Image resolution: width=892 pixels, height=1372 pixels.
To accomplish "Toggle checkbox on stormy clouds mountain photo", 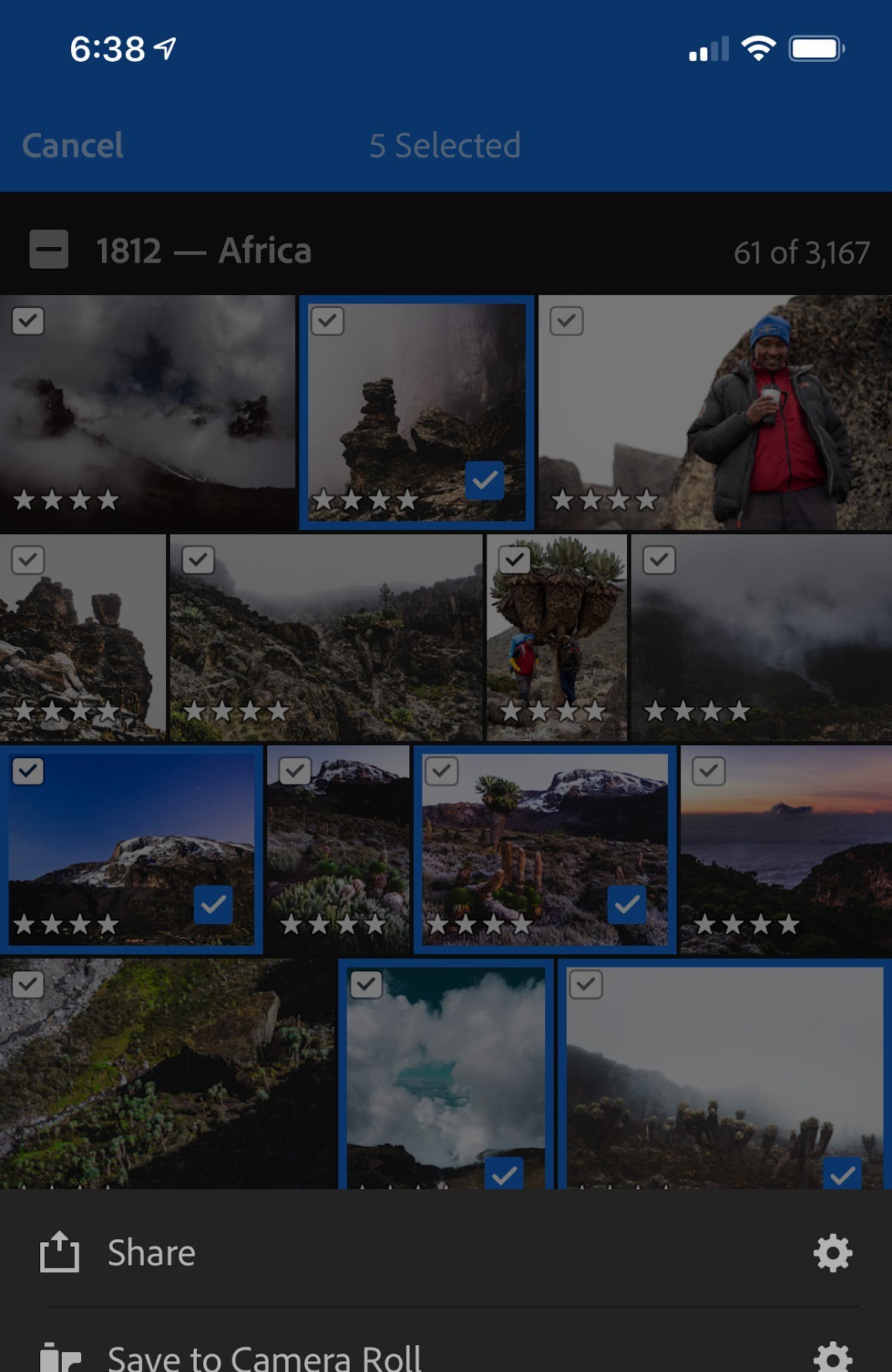I will (28, 321).
